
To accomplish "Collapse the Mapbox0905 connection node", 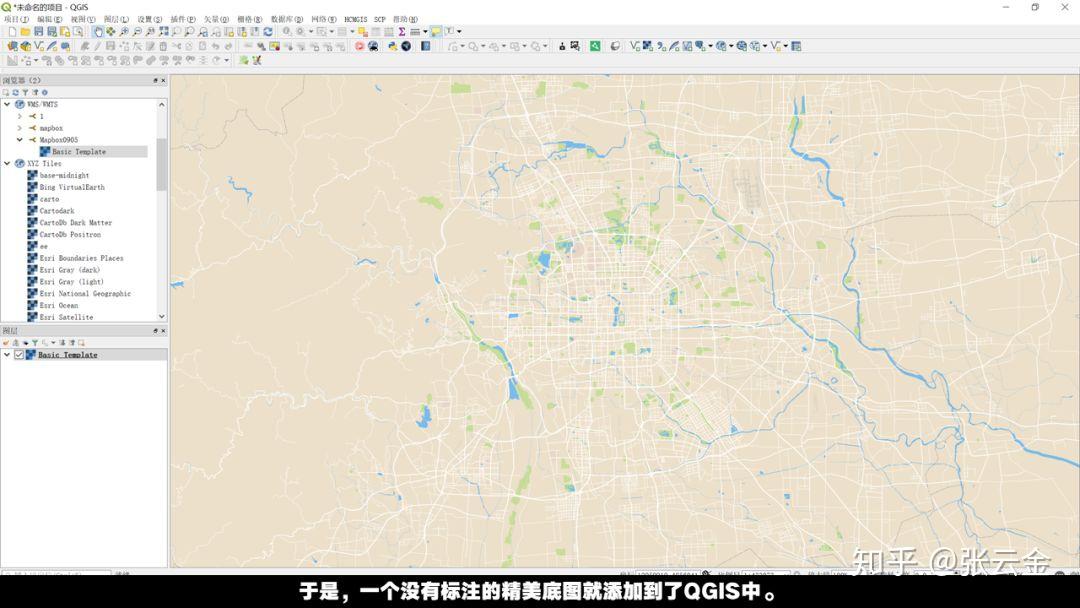I will click(x=19, y=140).
